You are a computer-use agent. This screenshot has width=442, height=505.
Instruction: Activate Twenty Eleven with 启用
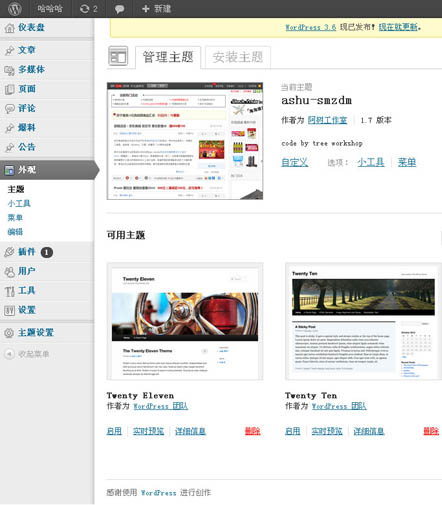pyautogui.click(x=114, y=431)
